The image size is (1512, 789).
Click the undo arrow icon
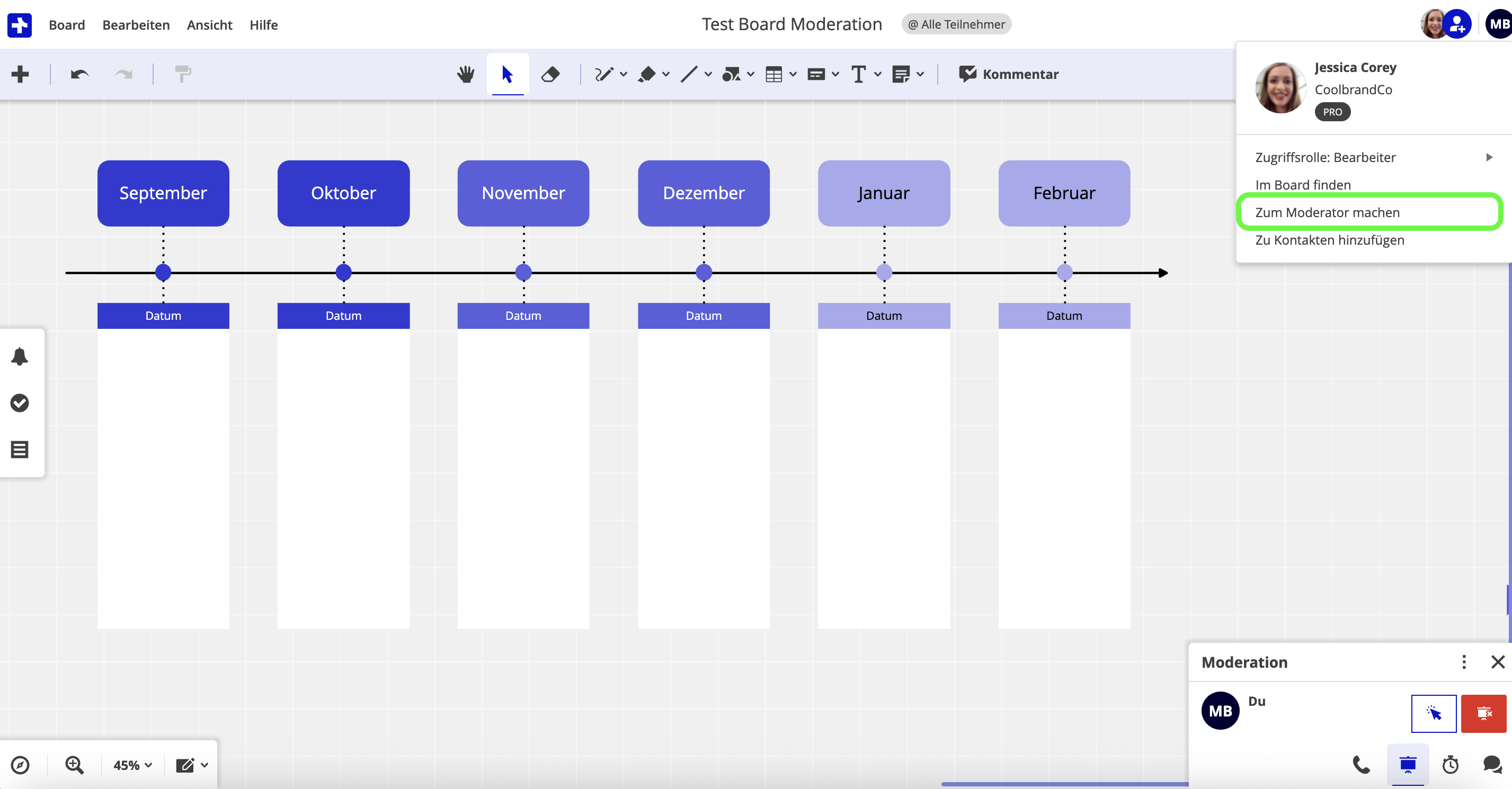click(x=79, y=75)
